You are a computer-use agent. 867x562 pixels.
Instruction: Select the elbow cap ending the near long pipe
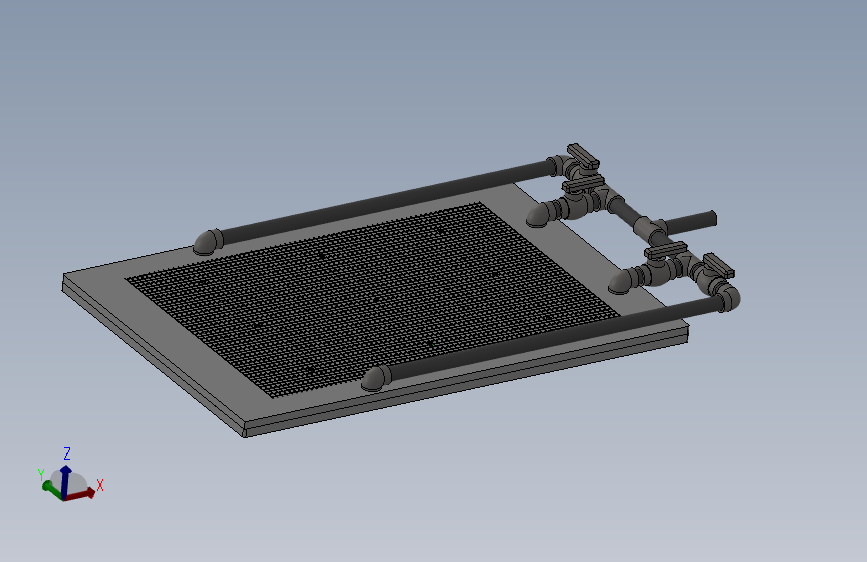click(x=376, y=378)
